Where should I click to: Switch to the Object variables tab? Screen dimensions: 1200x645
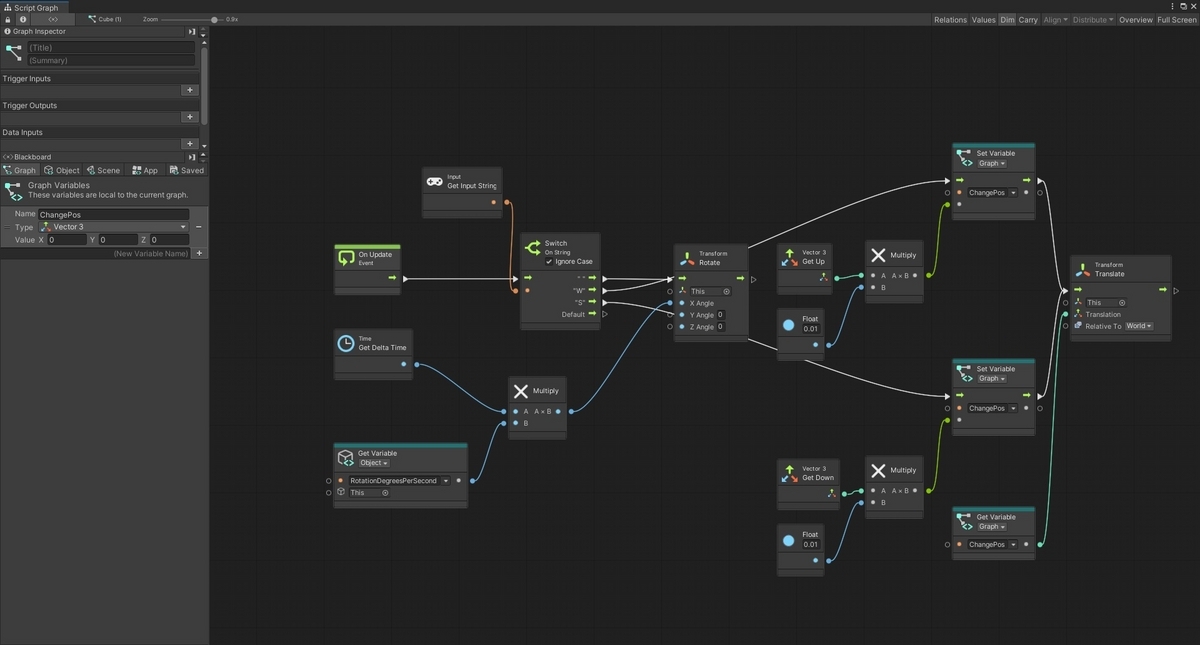62,170
